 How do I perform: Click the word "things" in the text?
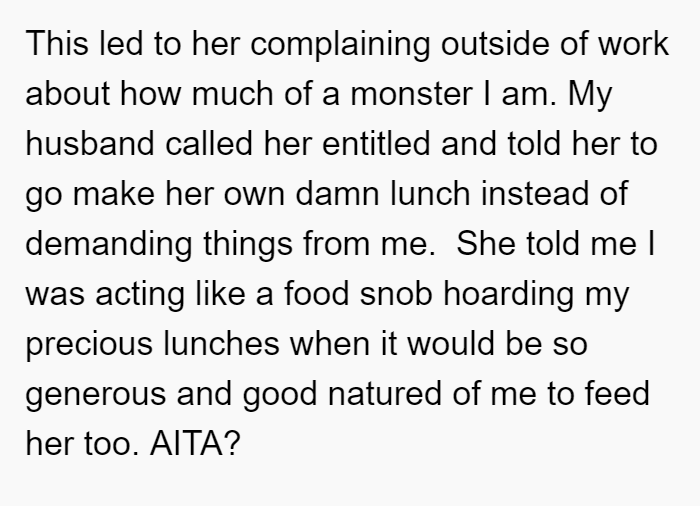(248, 245)
